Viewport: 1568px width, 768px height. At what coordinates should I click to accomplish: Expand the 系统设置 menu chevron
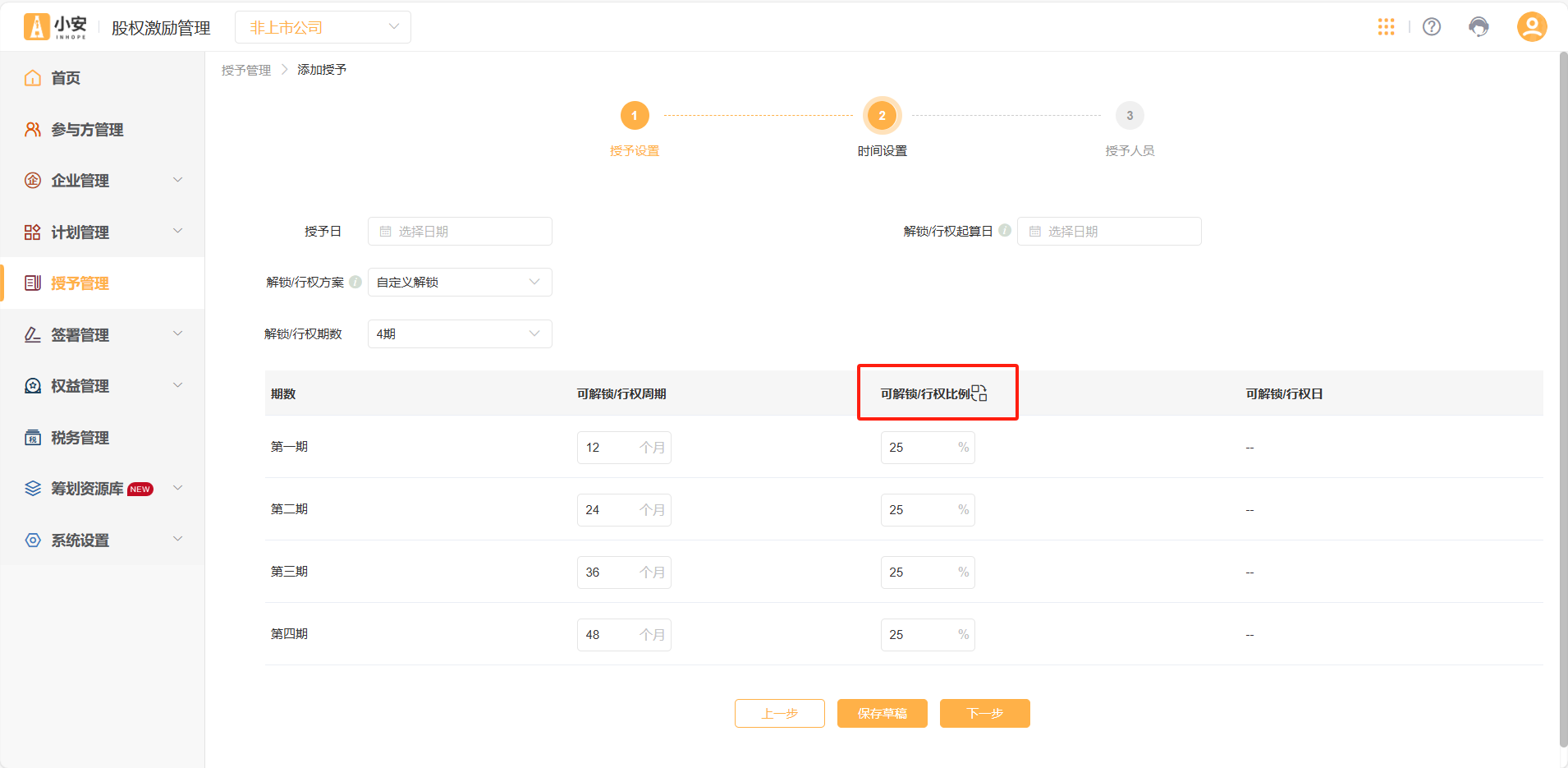(x=177, y=539)
